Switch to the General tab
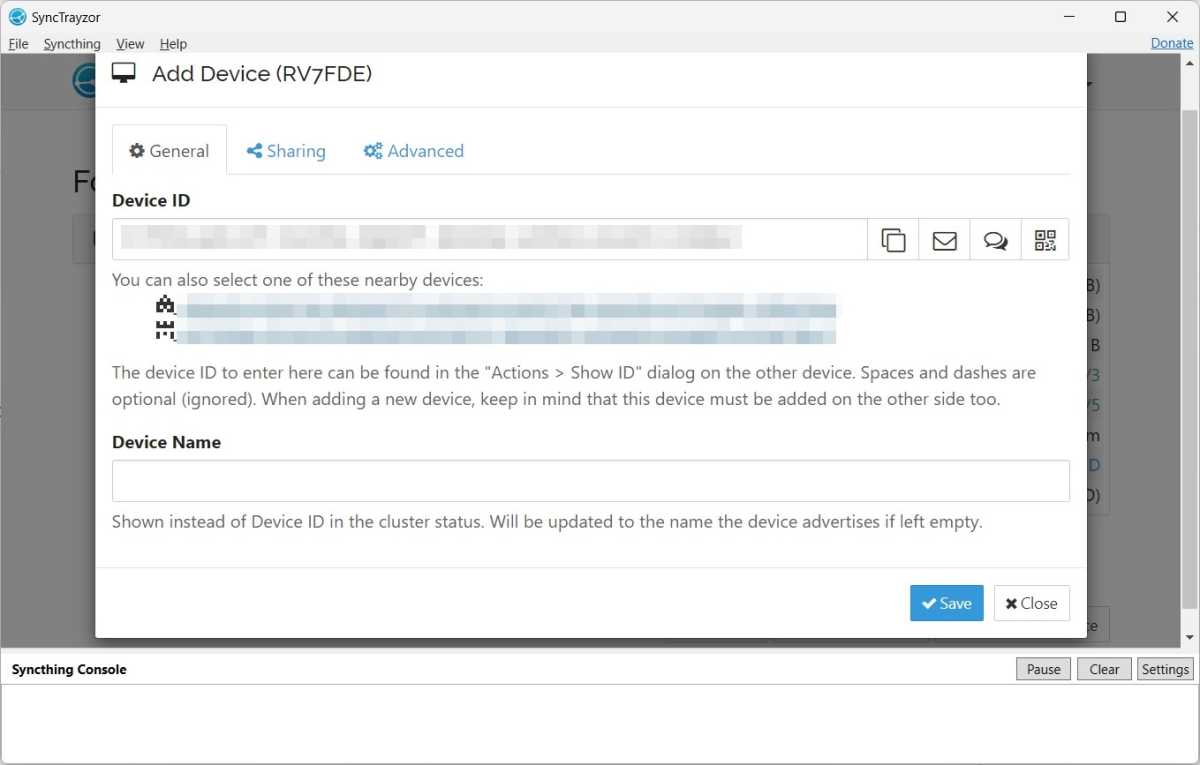 click(169, 151)
